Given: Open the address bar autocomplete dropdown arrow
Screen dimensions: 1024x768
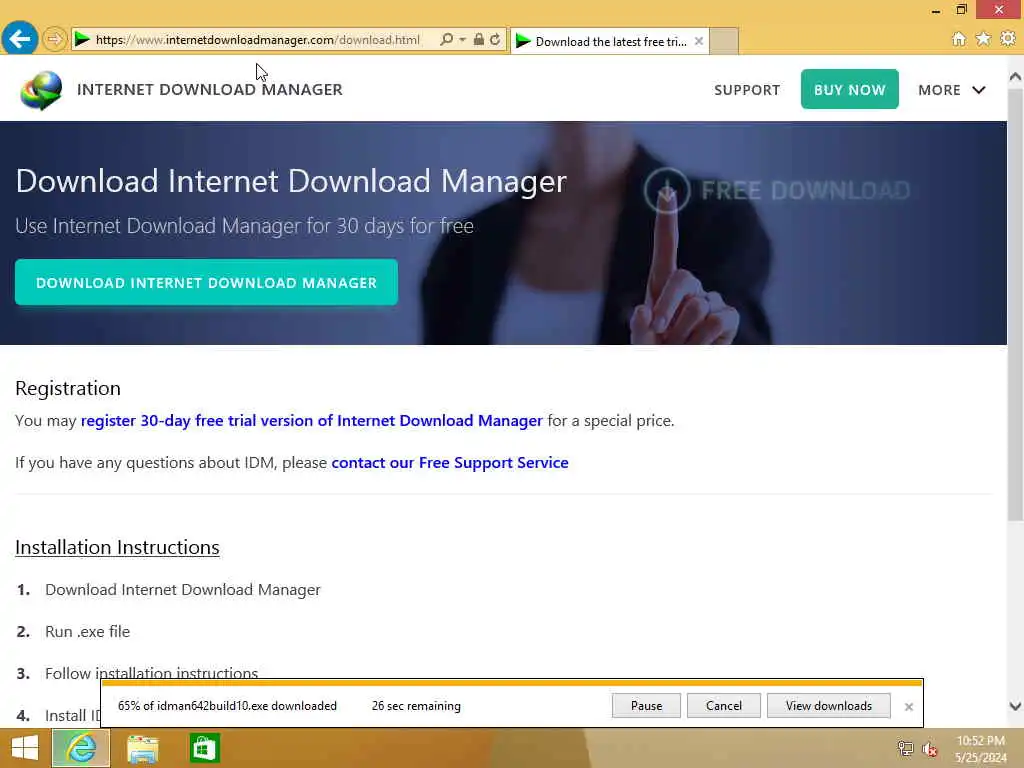Looking at the screenshot, I should tap(462, 40).
